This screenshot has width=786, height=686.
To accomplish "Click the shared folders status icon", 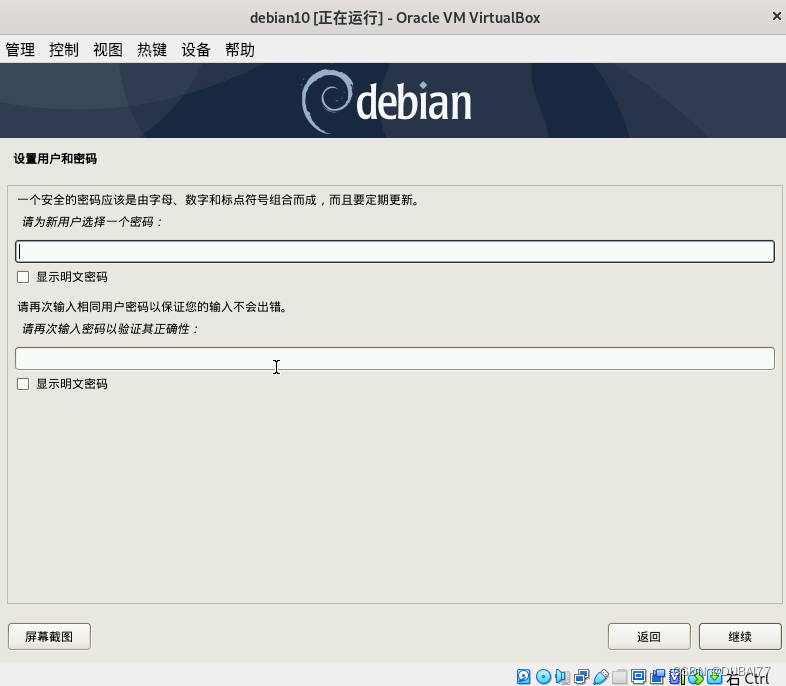I will click(620, 676).
